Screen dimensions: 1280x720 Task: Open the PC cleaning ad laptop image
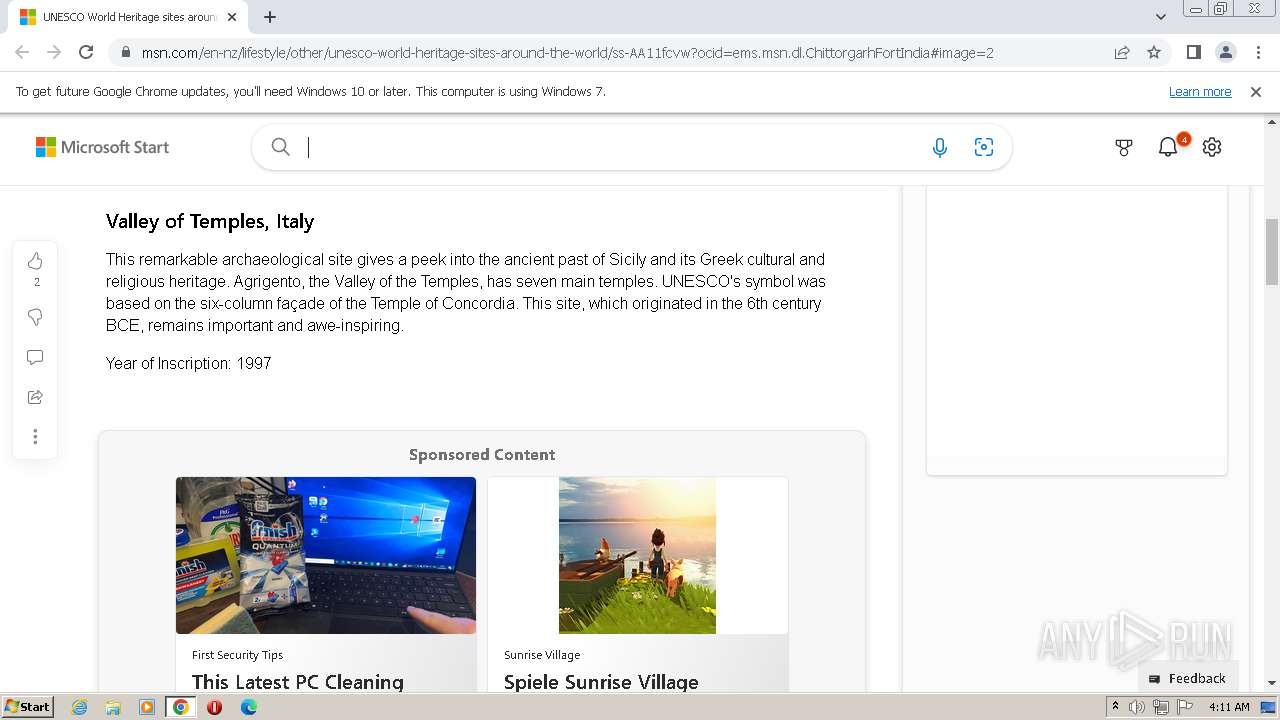pos(326,555)
